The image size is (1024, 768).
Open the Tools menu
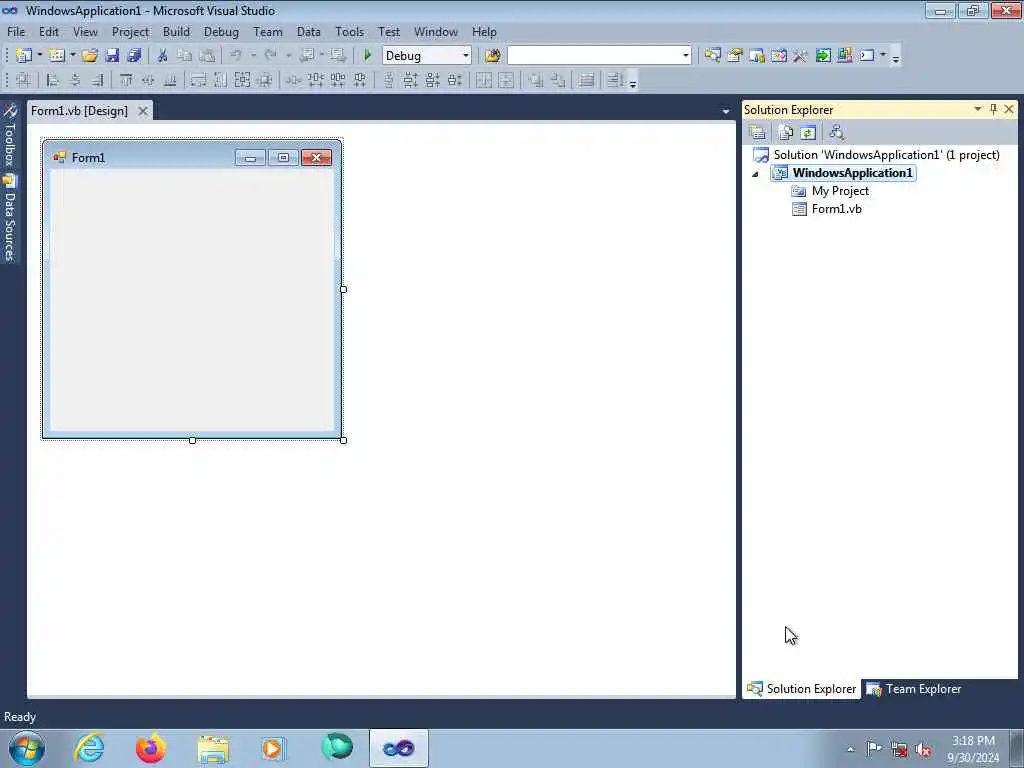349,31
